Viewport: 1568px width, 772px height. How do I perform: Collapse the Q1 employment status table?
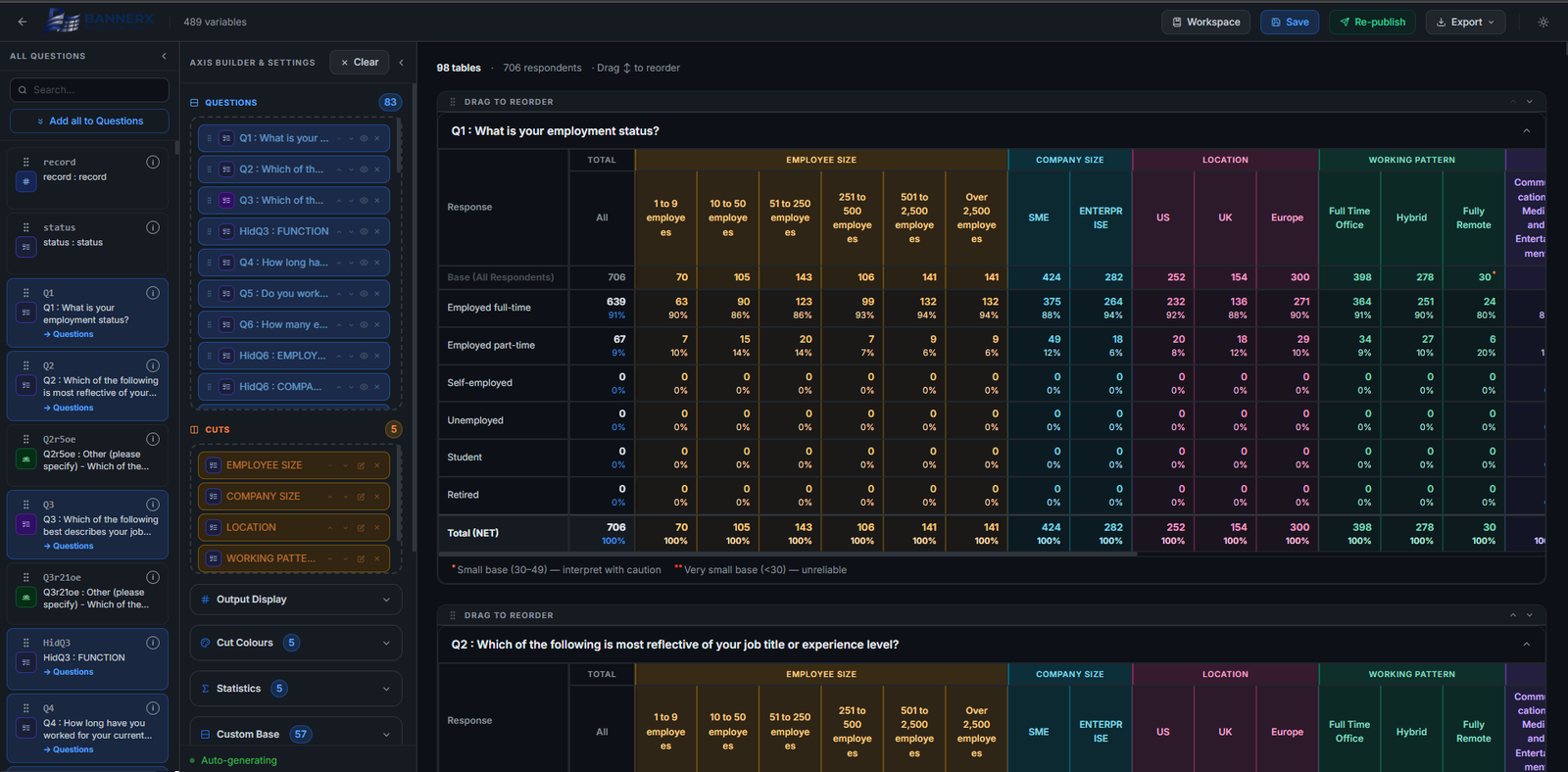1526,130
